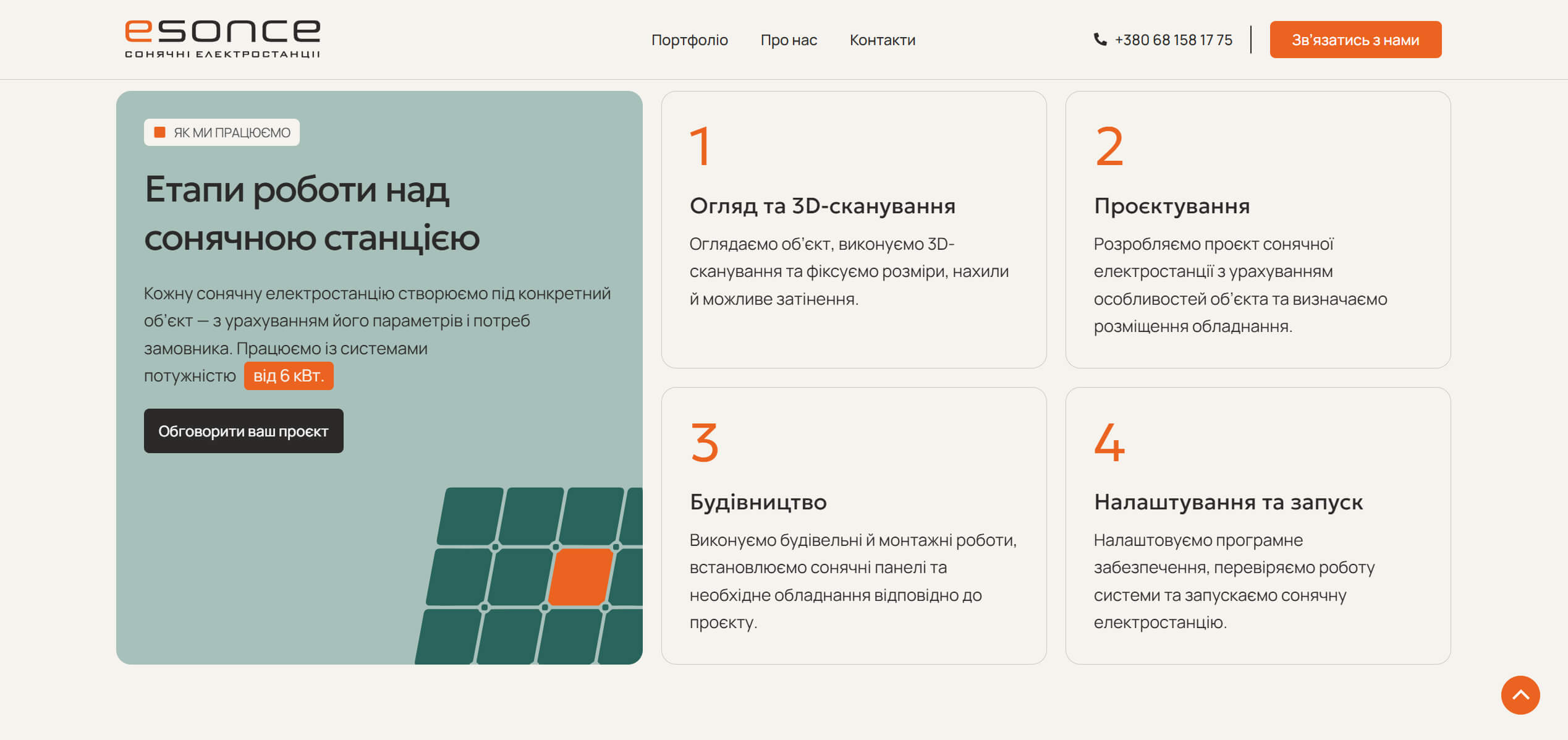Select the Огляд та 3D-сканування title
This screenshot has width=1568, height=740.
(x=823, y=206)
